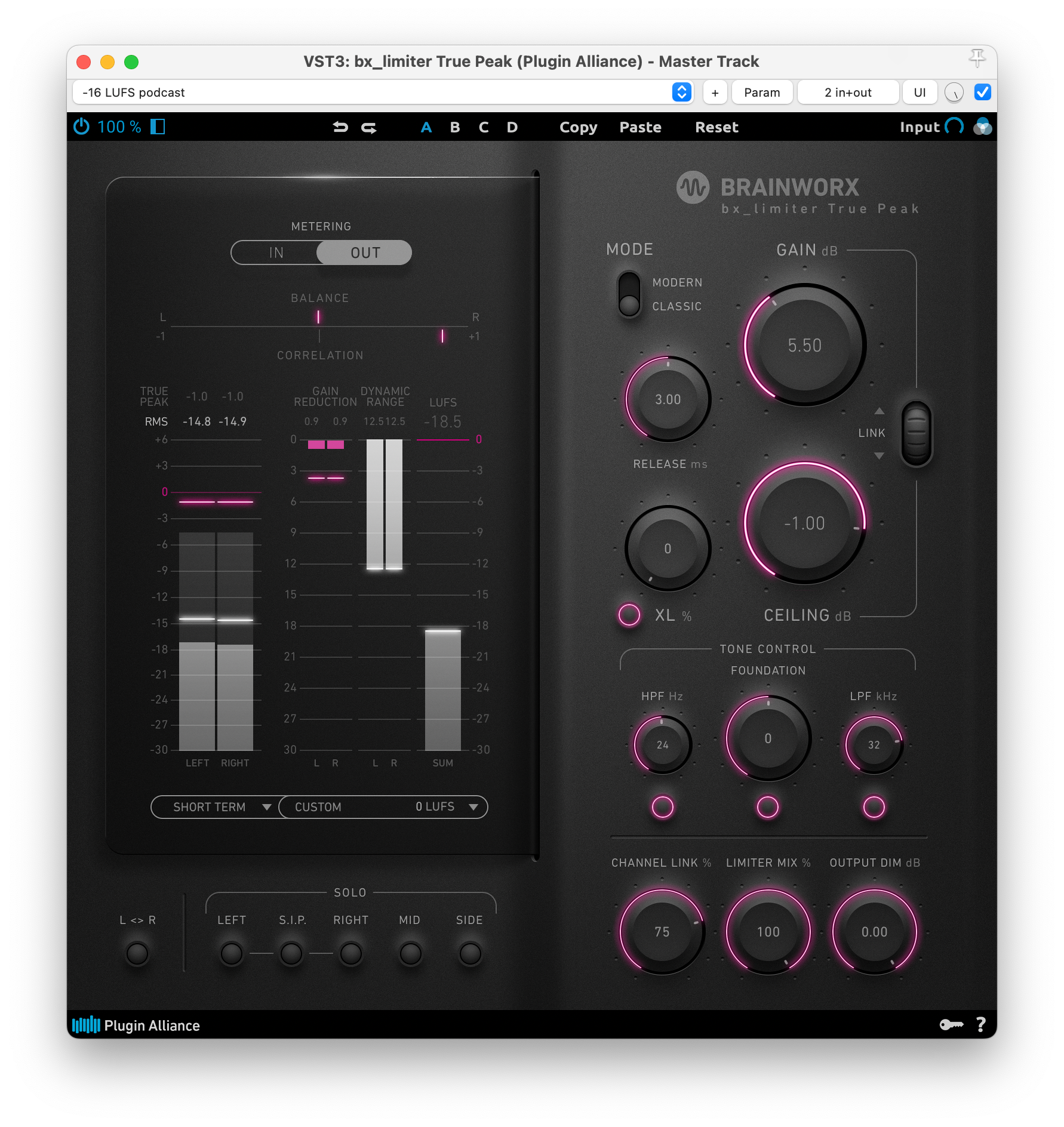1064x1127 pixels.
Task: Open the help question mark
Action: coord(980,1025)
